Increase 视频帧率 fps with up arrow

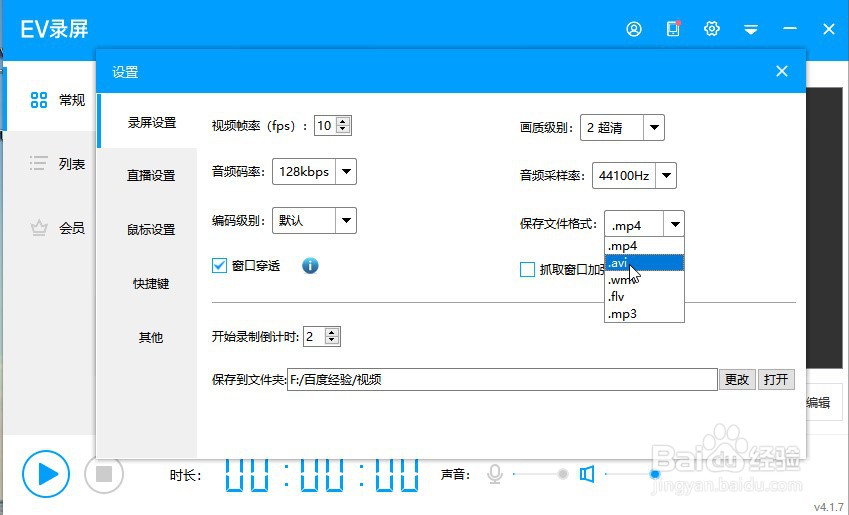343,121
